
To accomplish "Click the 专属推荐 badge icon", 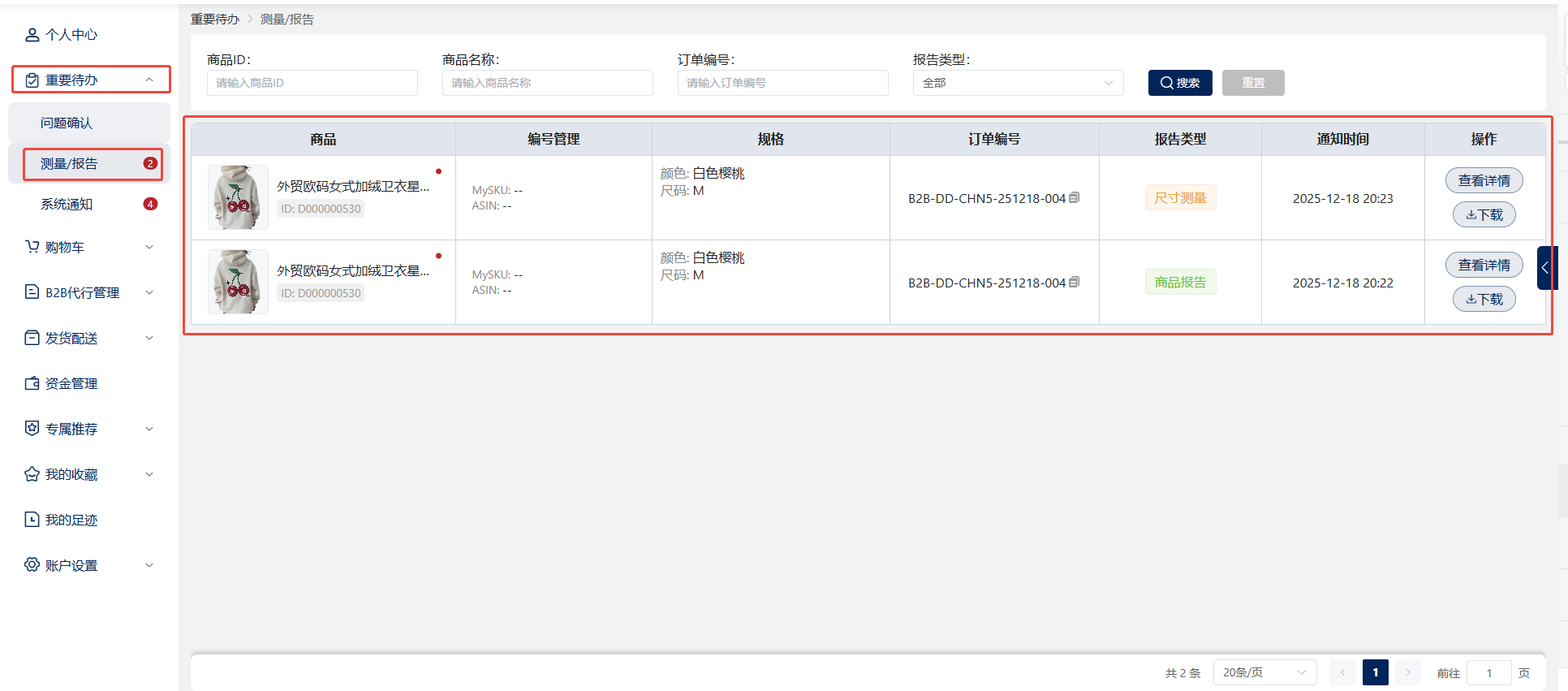I will pos(32,429).
